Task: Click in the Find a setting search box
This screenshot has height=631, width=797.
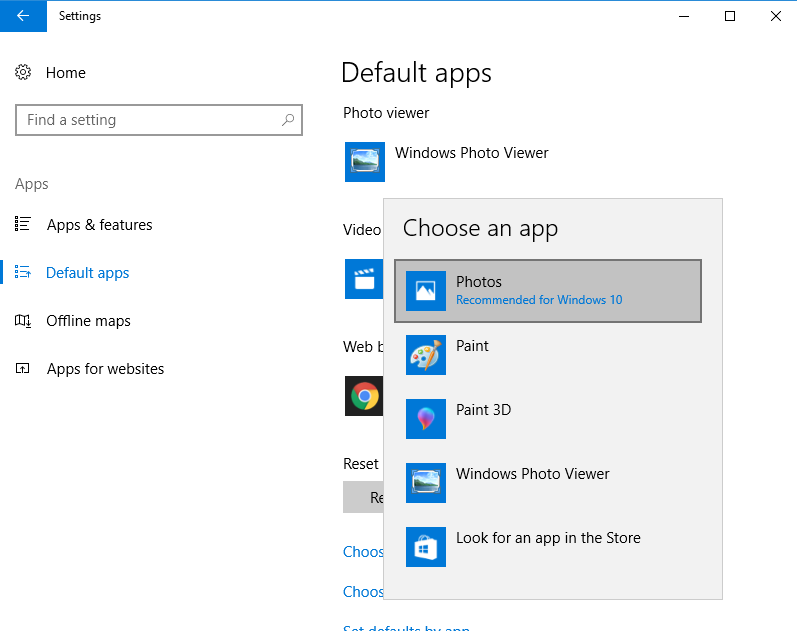Action: click(x=159, y=120)
